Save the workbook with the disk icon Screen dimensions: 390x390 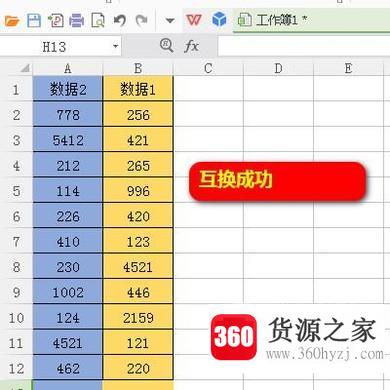pos(34,21)
